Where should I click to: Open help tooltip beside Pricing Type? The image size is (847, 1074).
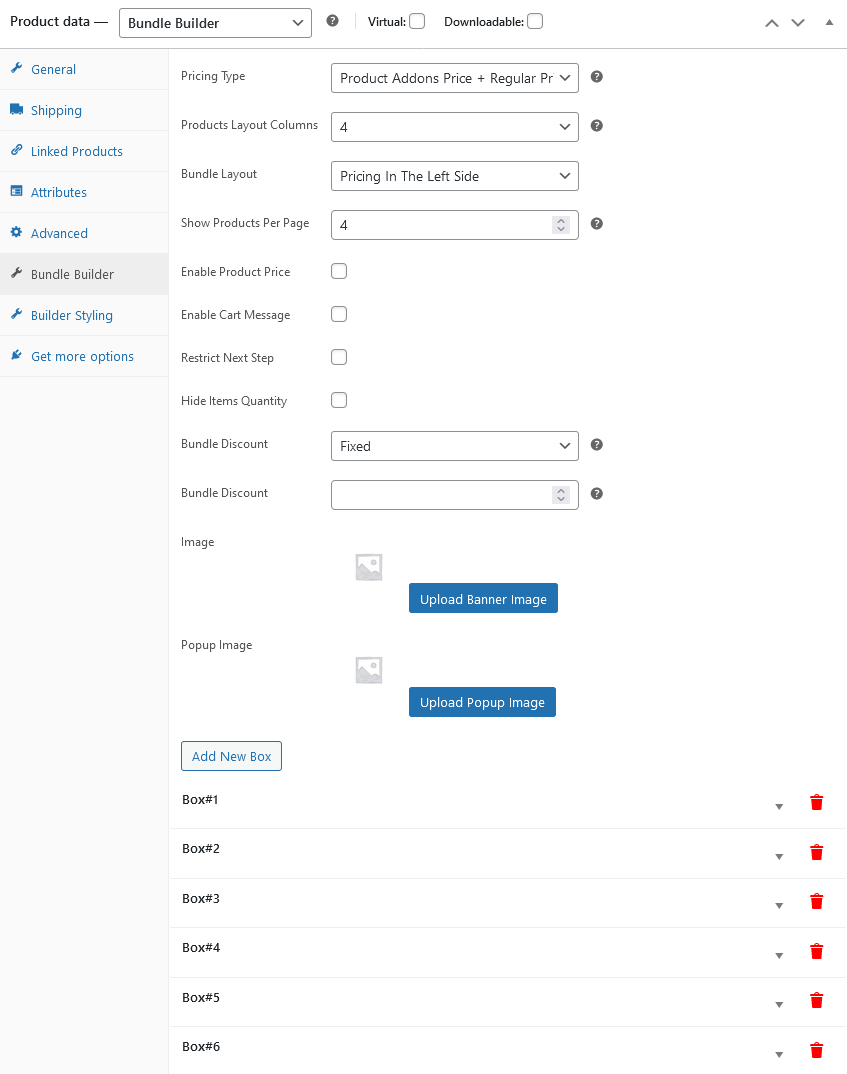tap(596, 77)
